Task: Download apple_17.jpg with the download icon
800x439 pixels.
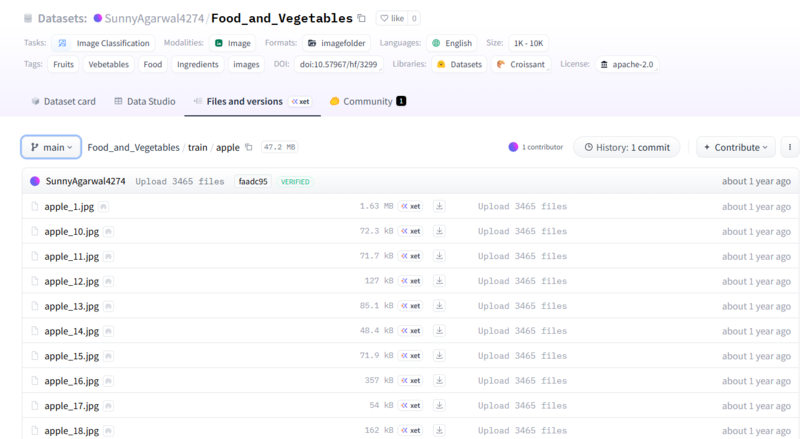Action: point(439,406)
